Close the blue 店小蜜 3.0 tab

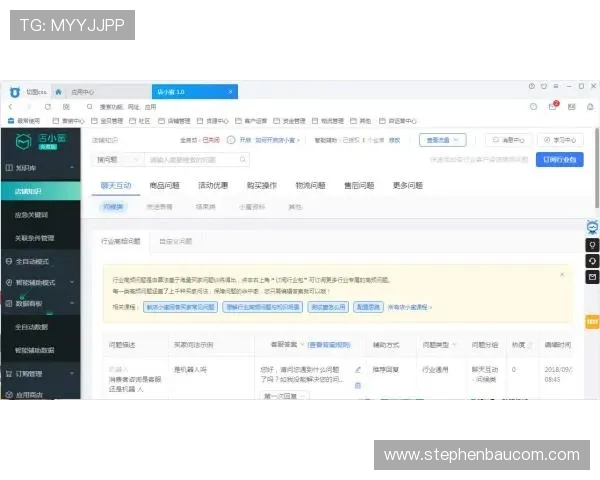point(230,92)
